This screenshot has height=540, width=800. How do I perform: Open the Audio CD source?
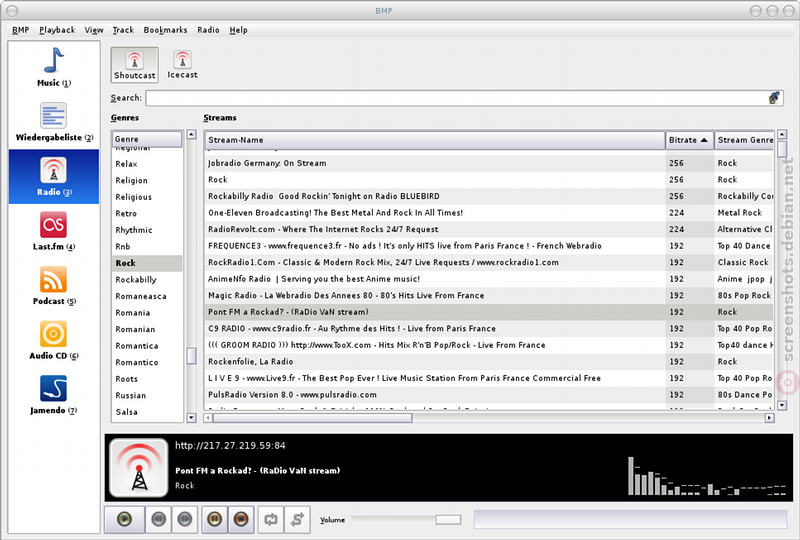[x=54, y=340]
